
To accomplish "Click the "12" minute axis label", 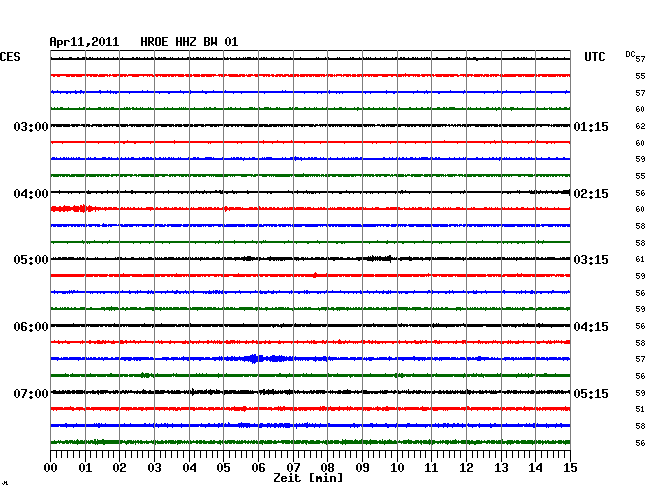I will coord(466,468).
